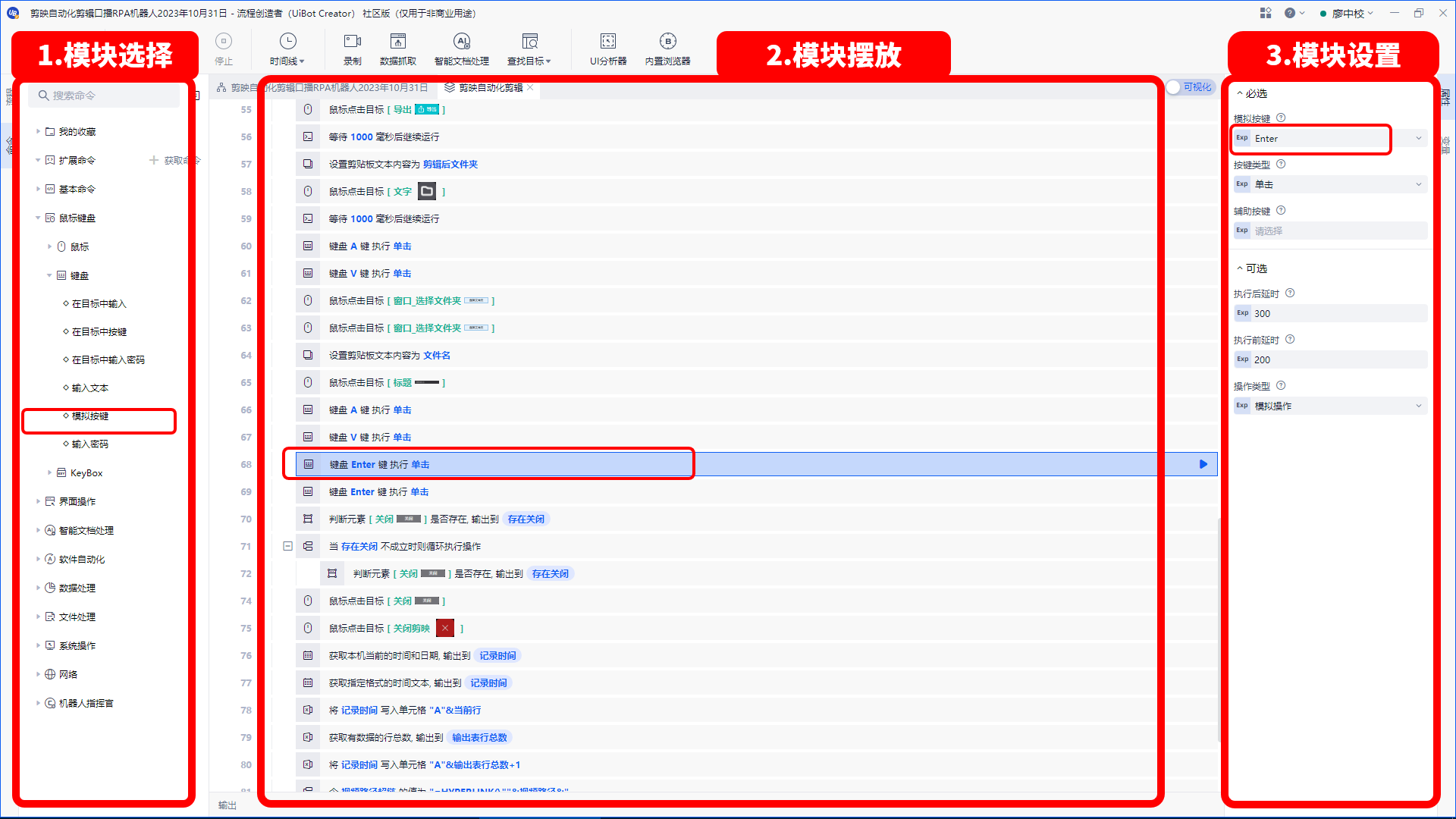
Task: Toggle Exp mode for 执行前延时 field
Action: pyautogui.click(x=1242, y=359)
